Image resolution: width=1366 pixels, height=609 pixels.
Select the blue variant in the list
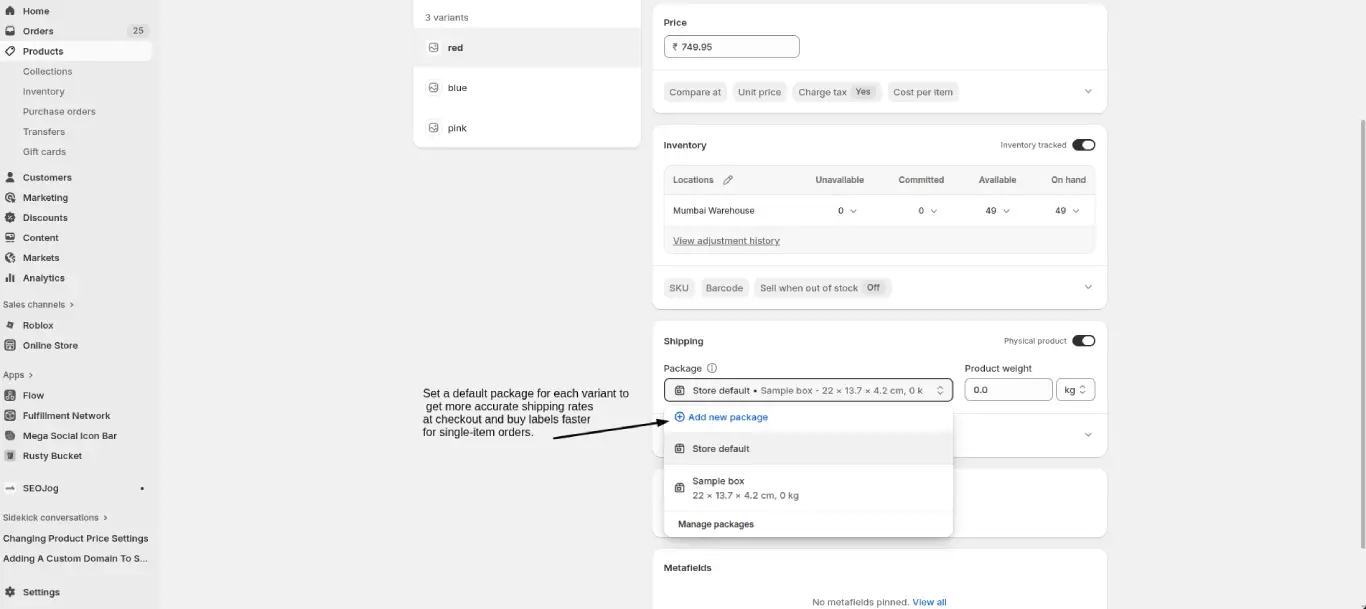[456, 87]
